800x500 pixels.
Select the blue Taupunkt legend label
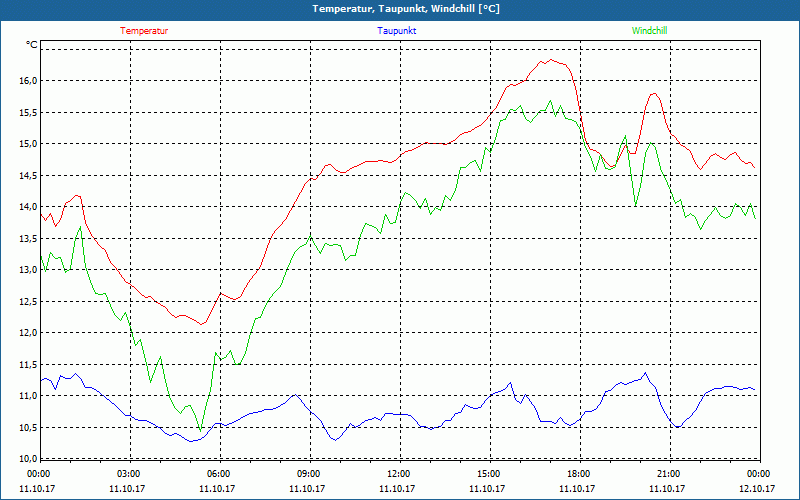click(x=396, y=31)
